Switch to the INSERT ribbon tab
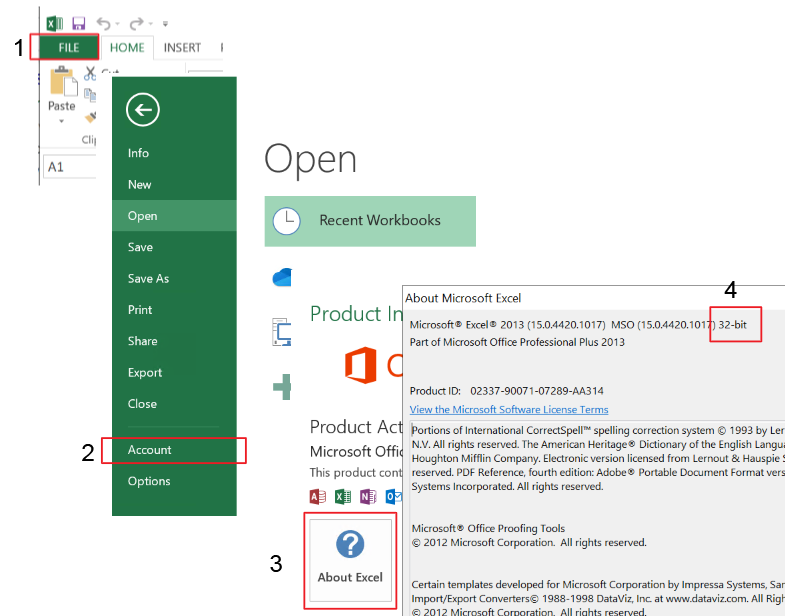The width and height of the screenshot is (785, 616). pyautogui.click(x=182, y=48)
